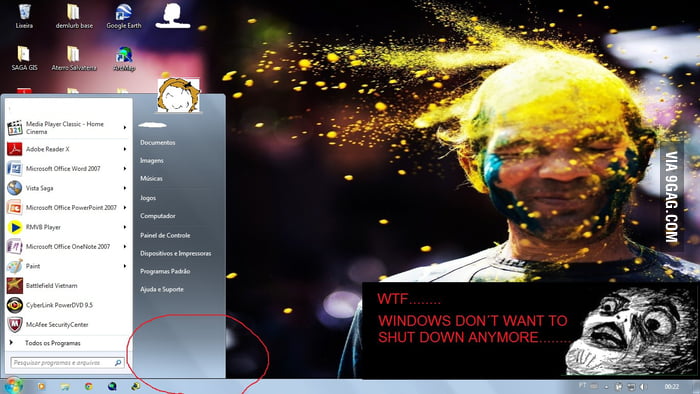700x394 pixels.
Task: Click the volume speaker tray icon
Action: coord(643,386)
